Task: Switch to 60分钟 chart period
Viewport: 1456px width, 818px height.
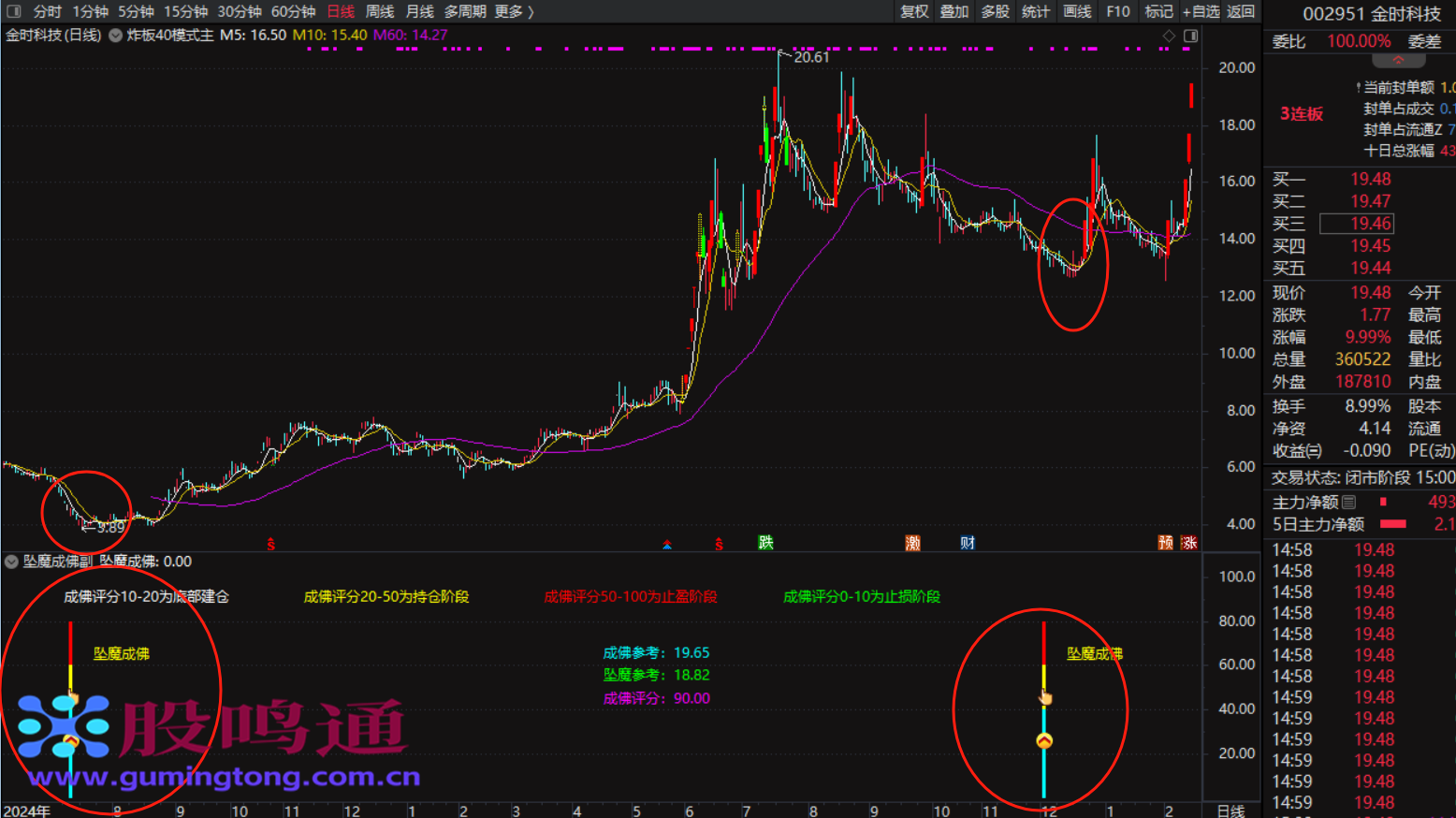Action: [x=293, y=11]
